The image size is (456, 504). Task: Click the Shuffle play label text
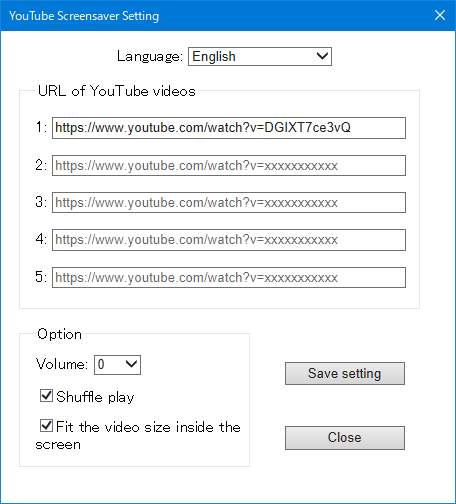(x=95, y=397)
